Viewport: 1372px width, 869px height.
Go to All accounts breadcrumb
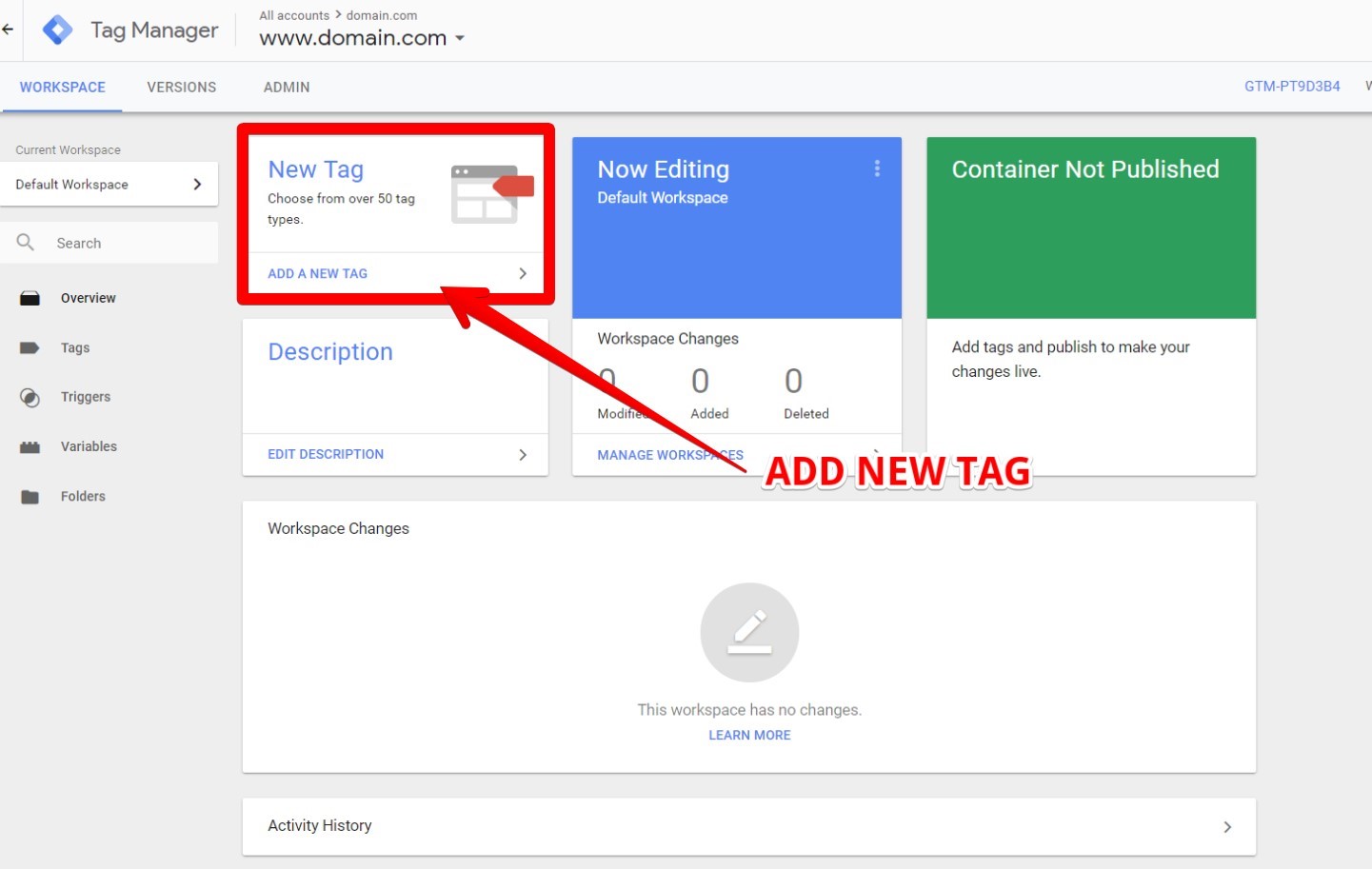click(294, 15)
